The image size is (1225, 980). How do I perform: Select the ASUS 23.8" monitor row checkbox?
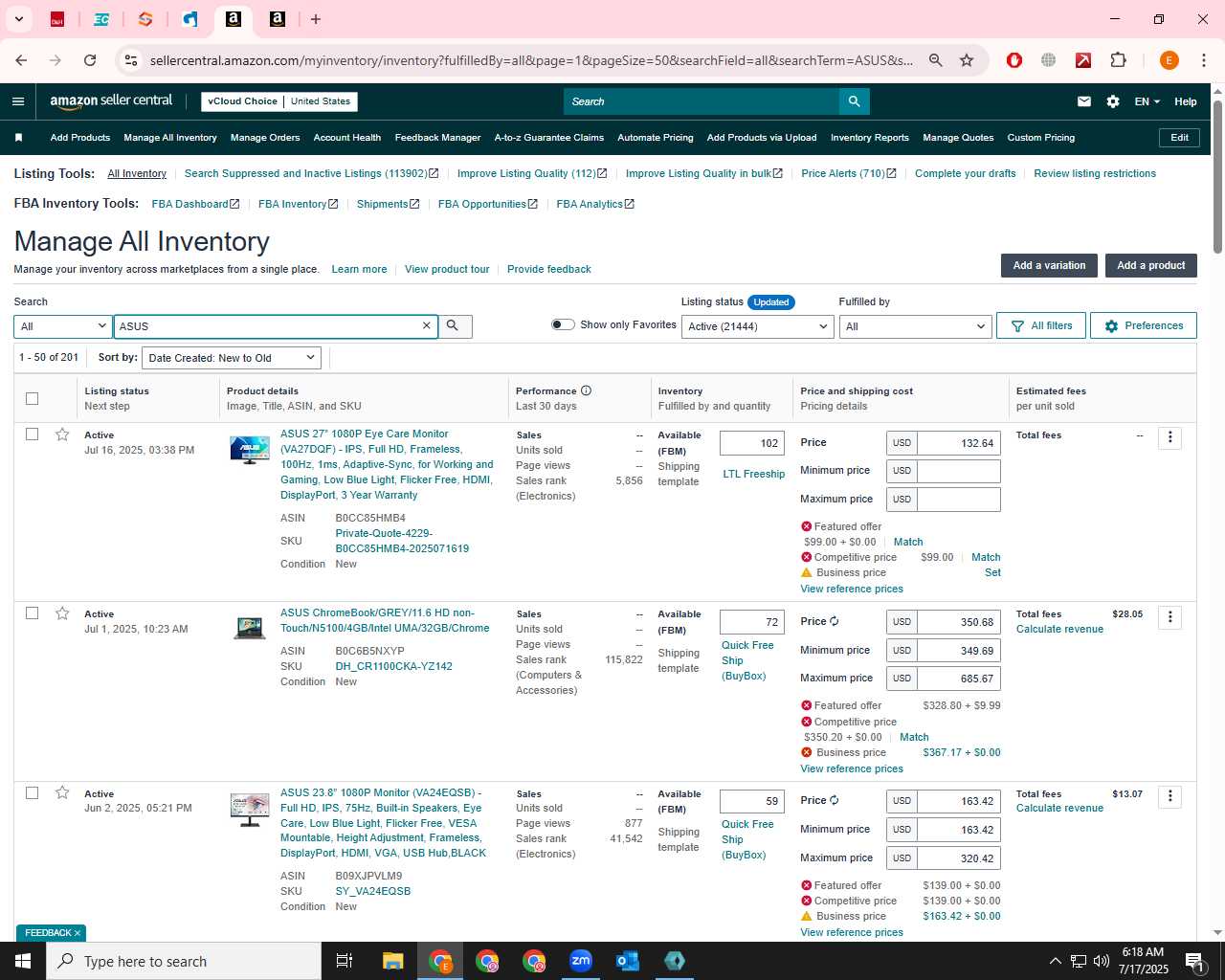coord(32,792)
